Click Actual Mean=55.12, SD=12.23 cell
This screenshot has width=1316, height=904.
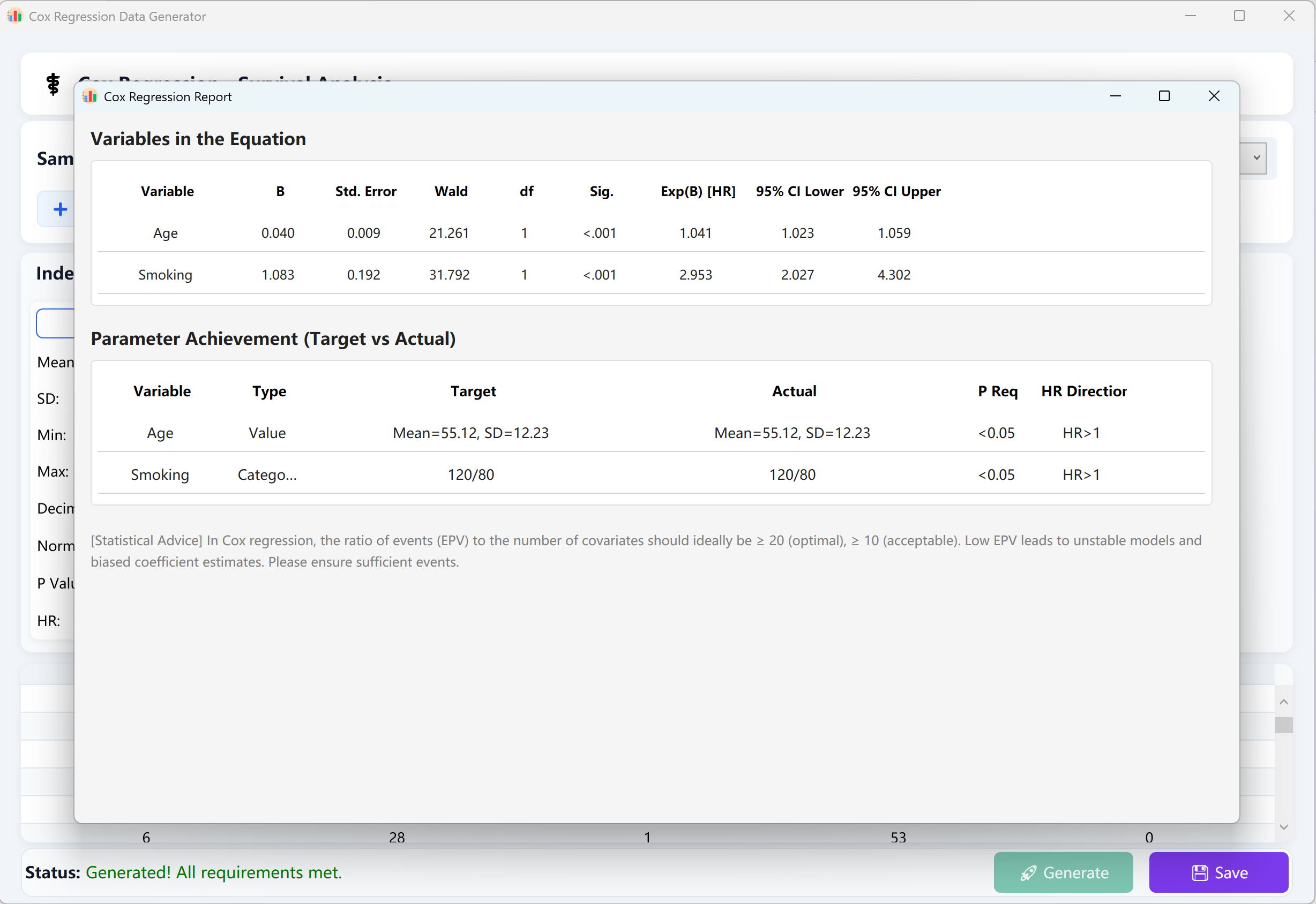(x=792, y=433)
